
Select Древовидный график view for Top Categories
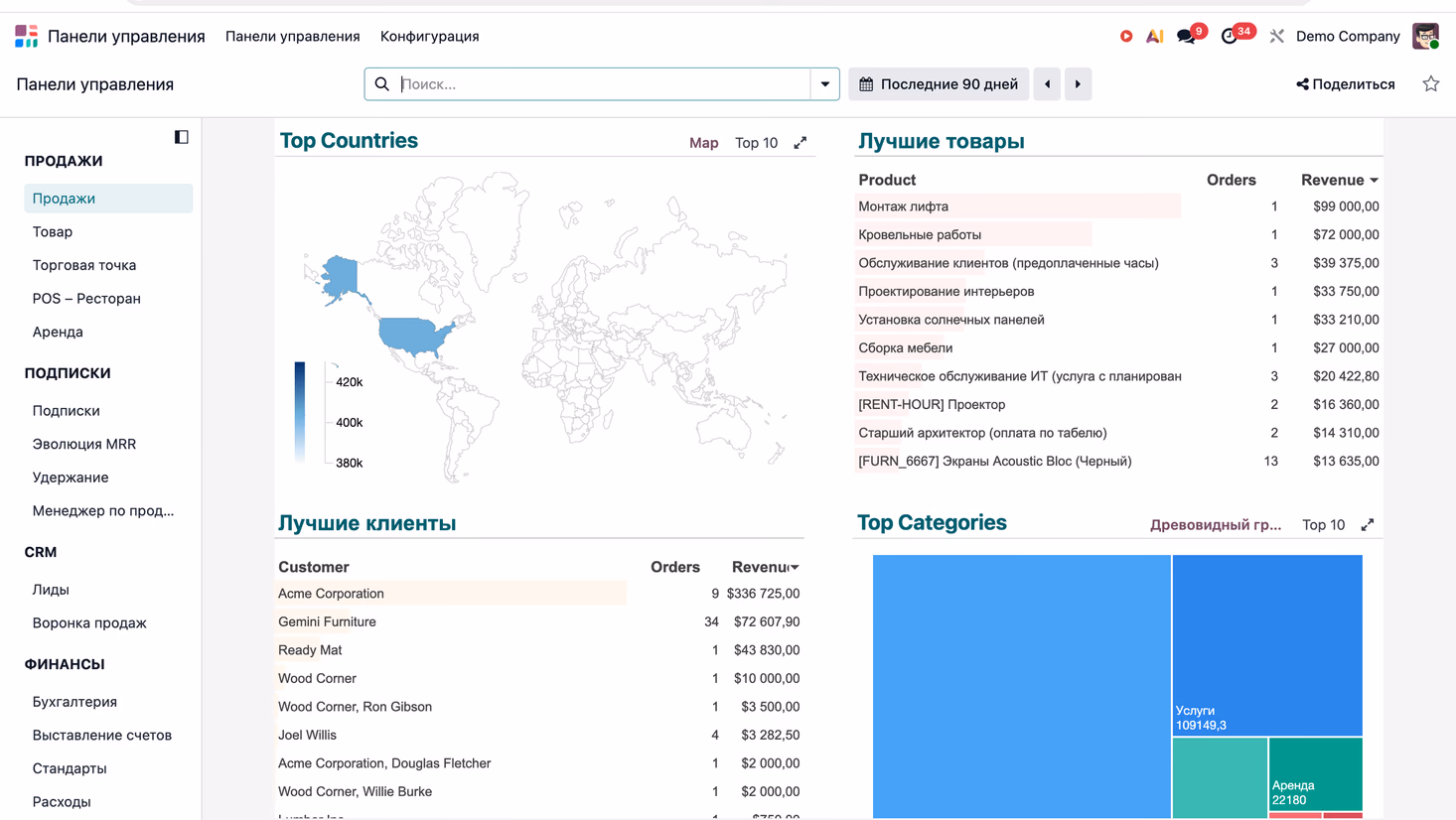1216,525
